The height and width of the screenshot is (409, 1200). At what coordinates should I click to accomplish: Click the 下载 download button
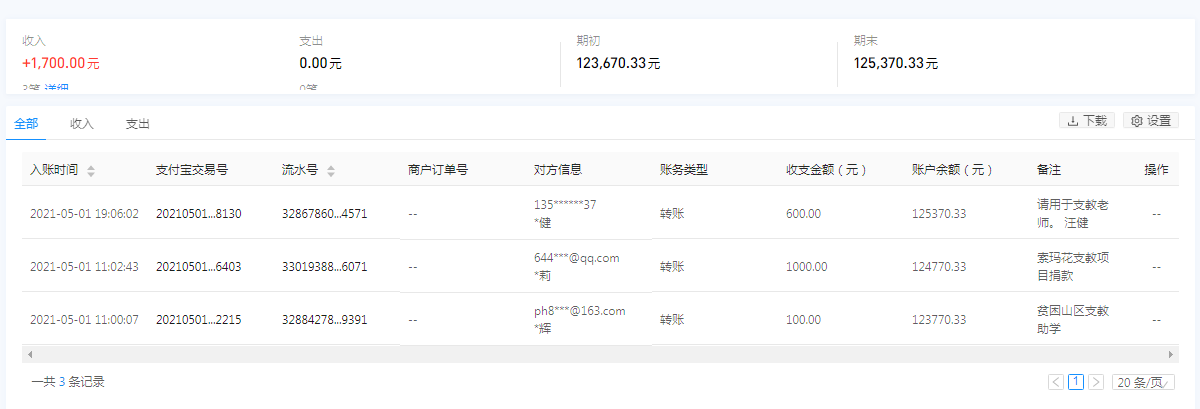1086,121
